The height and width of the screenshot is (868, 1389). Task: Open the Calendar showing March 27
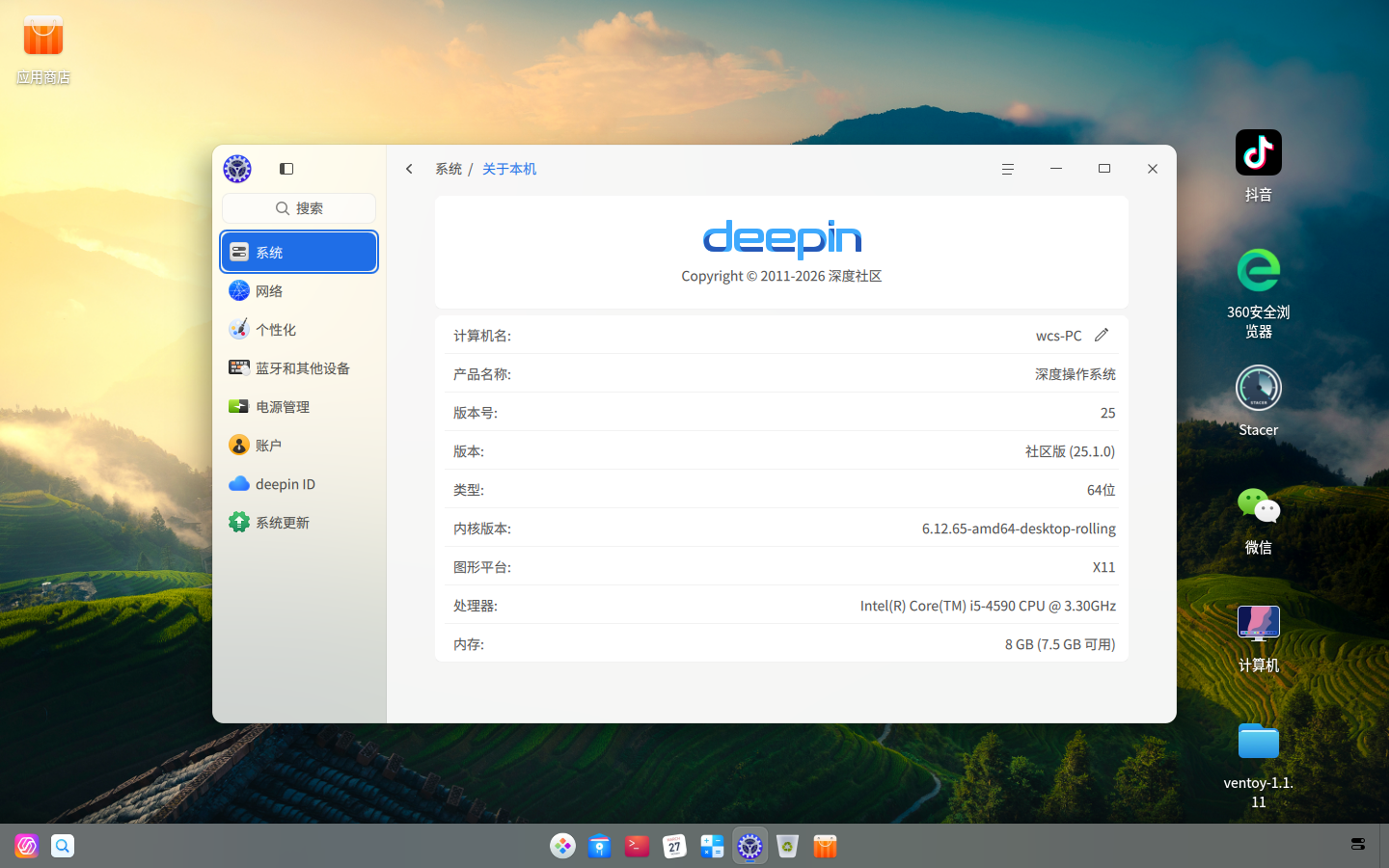(674, 846)
